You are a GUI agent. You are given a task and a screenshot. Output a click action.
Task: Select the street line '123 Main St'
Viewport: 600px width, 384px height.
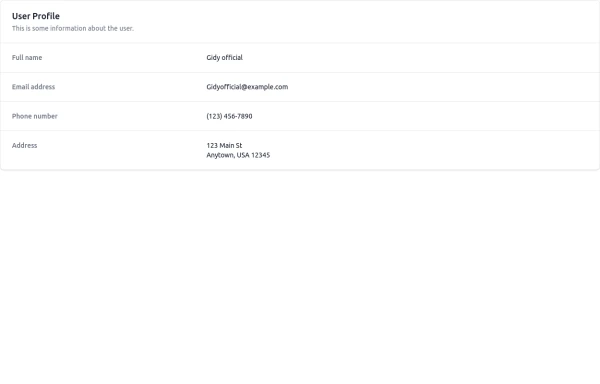click(224, 145)
